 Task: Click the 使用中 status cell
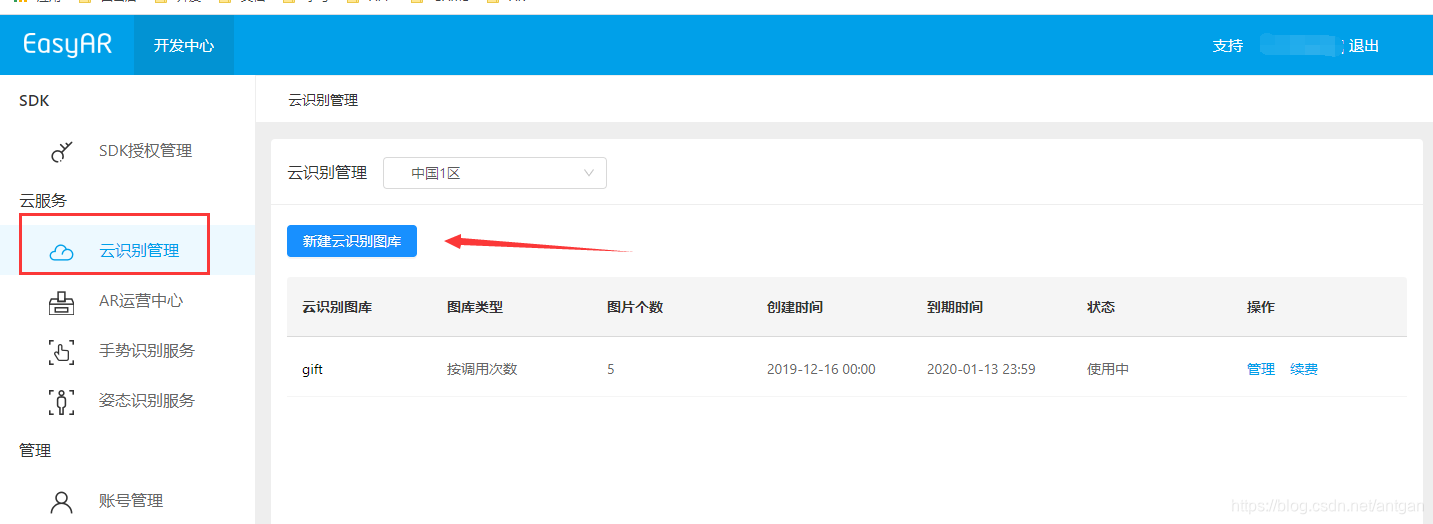(x=1108, y=369)
